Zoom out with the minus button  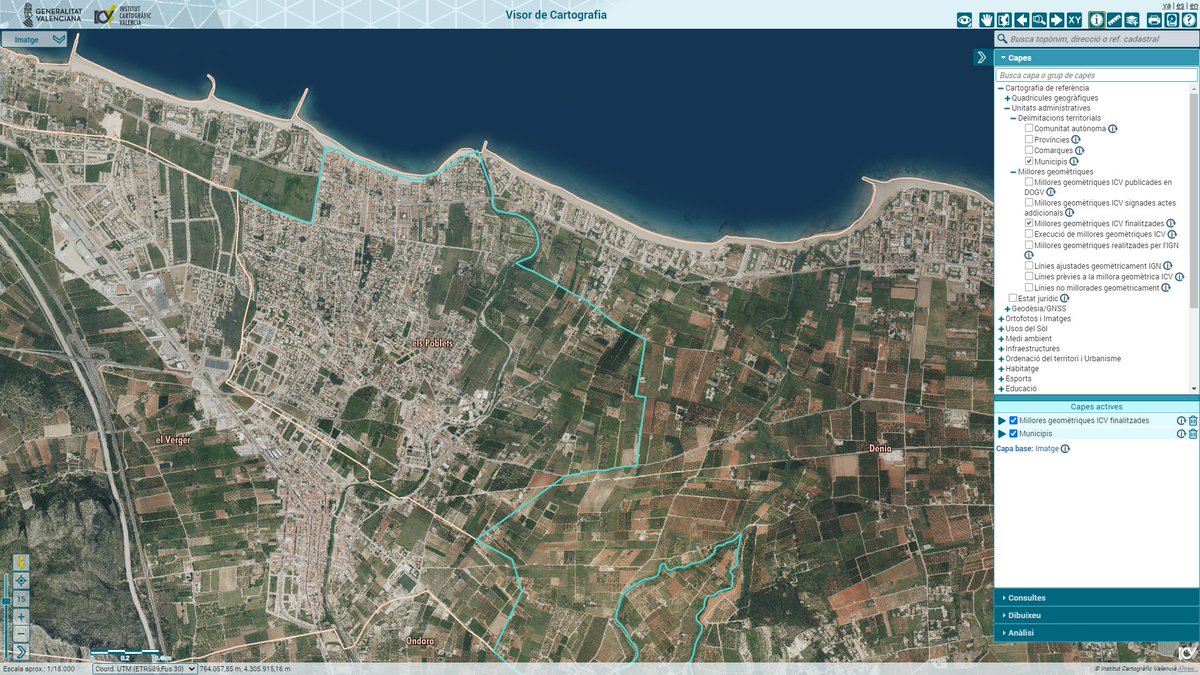point(21,634)
